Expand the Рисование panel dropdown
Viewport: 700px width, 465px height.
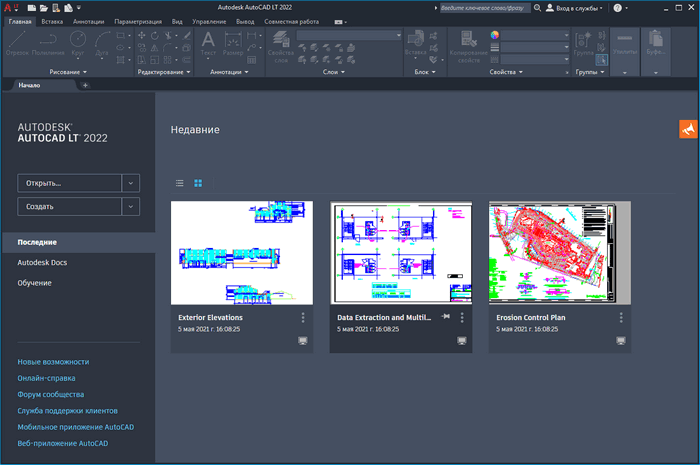pyautogui.click(x=84, y=72)
